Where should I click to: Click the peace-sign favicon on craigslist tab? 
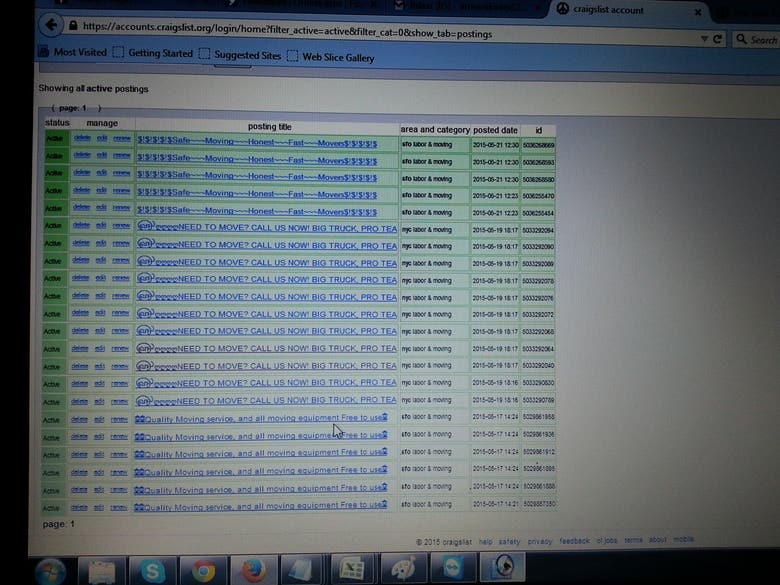click(x=563, y=8)
